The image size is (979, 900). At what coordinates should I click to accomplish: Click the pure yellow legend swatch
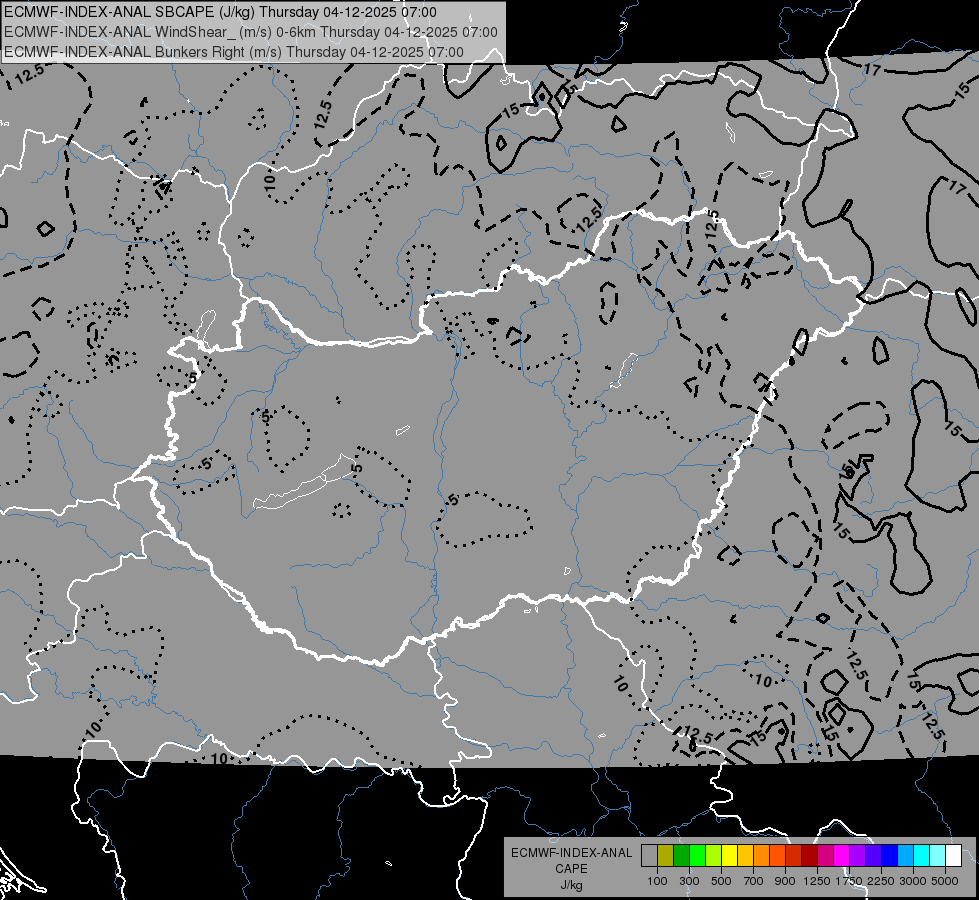pyautogui.click(x=729, y=856)
